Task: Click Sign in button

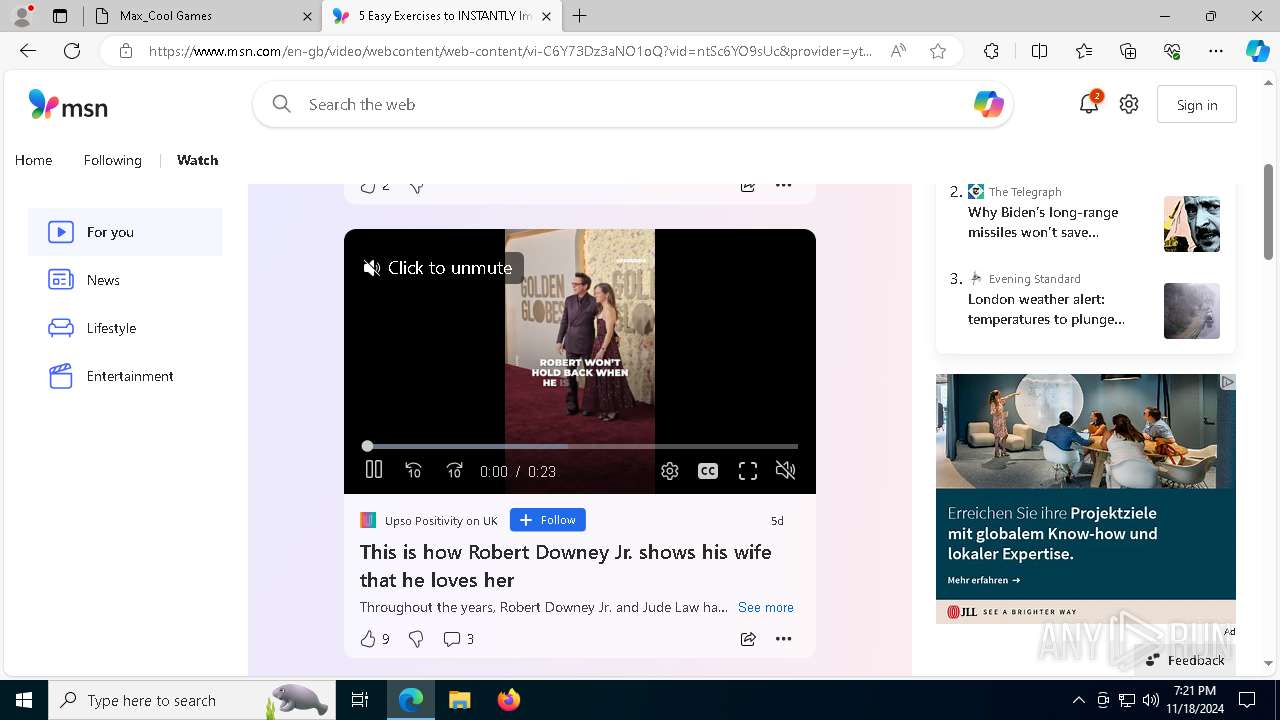Action: click(1197, 105)
